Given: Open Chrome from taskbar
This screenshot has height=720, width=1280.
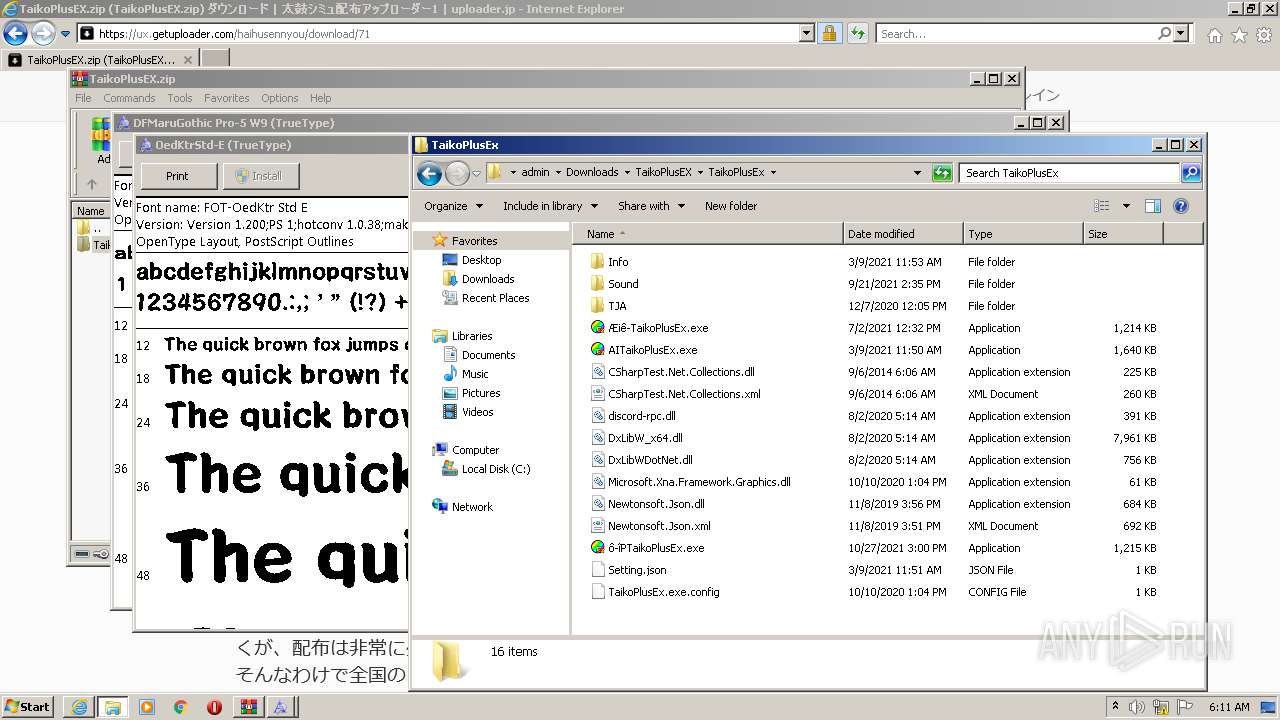Looking at the screenshot, I should [180, 707].
